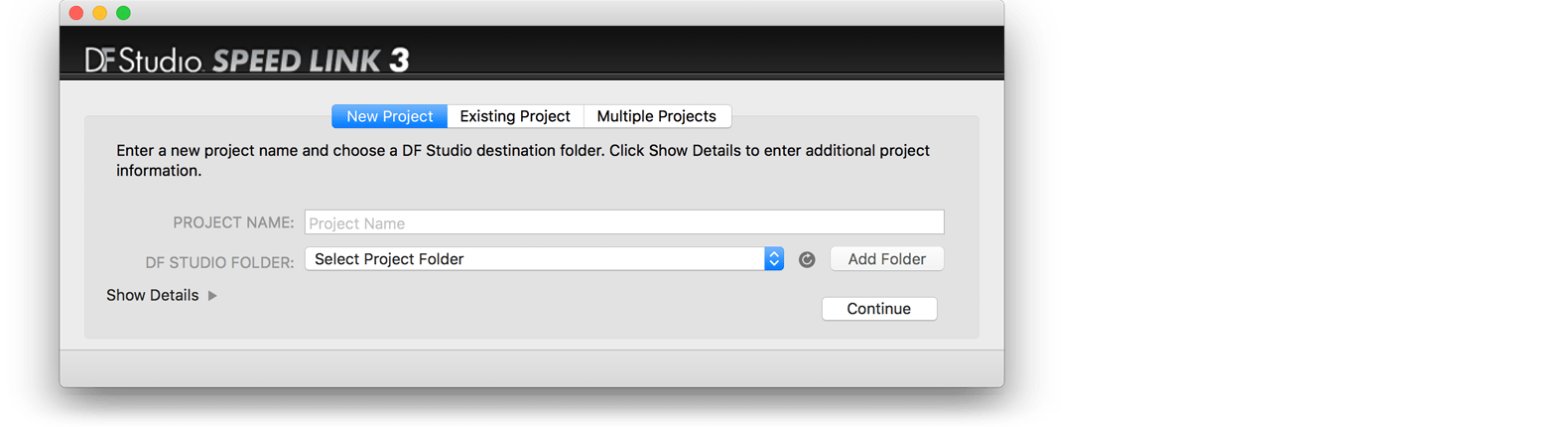Click the refresh folder list icon

[807, 259]
